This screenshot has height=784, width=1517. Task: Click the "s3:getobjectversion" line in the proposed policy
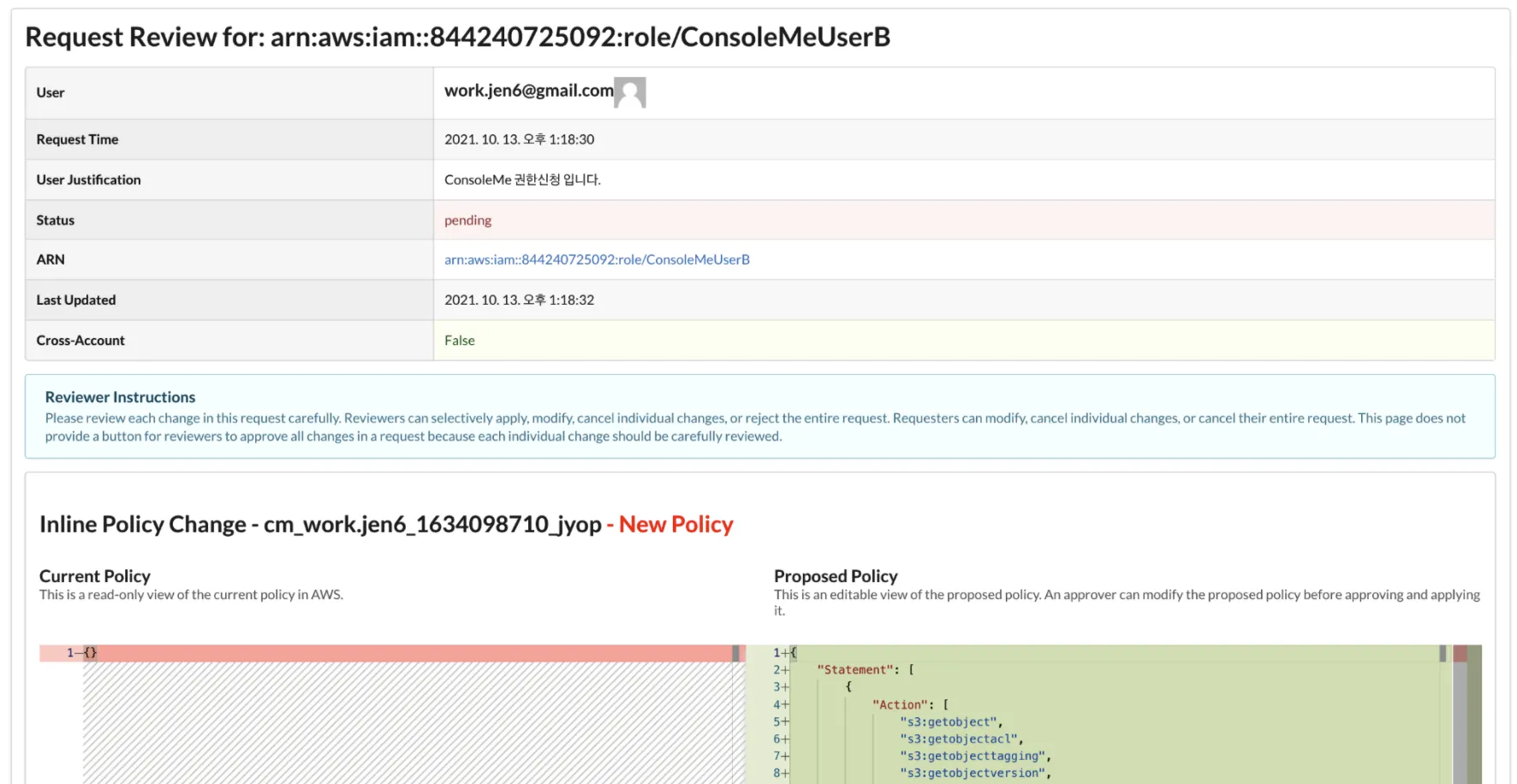[x=975, y=773]
